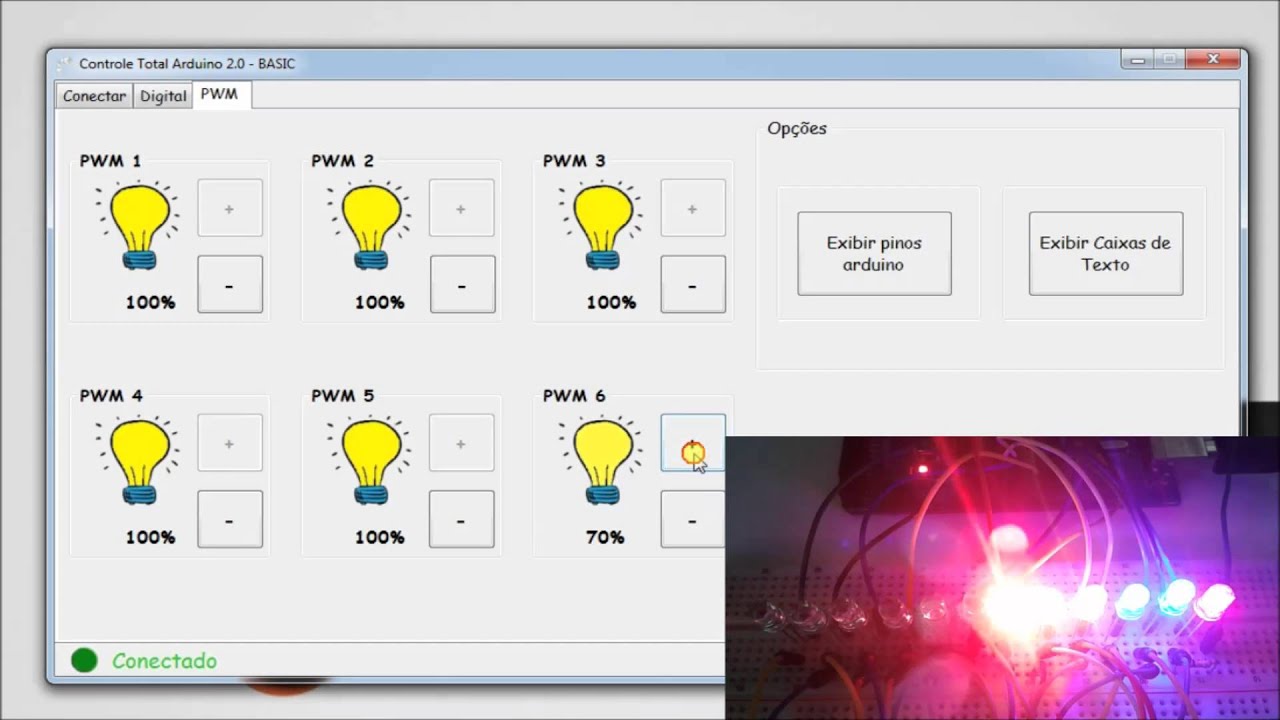The width and height of the screenshot is (1280, 720).
Task: Decrease PWM 3 with minus button
Action: point(693,284)
